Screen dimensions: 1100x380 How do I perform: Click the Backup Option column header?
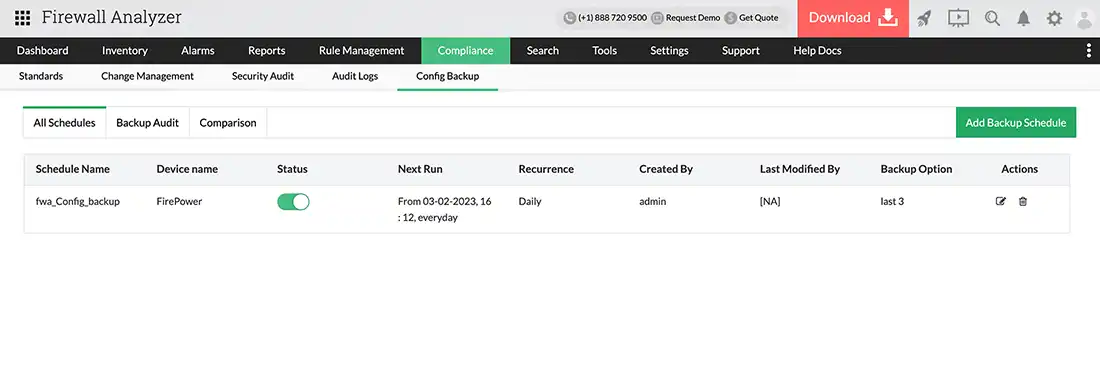pos(916,169)
